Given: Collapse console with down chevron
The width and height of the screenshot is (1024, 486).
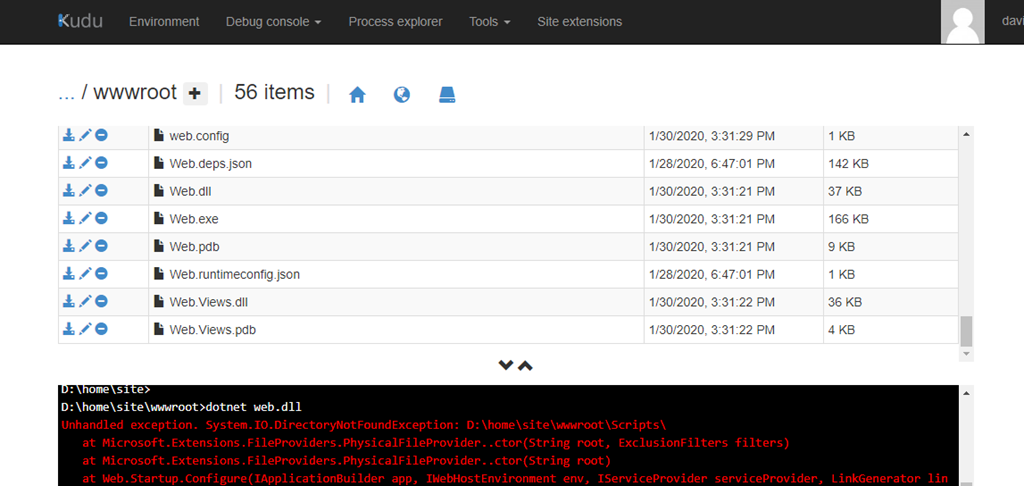Looking at the screenshot, I should pyautogui.click(x=506, y=366).
